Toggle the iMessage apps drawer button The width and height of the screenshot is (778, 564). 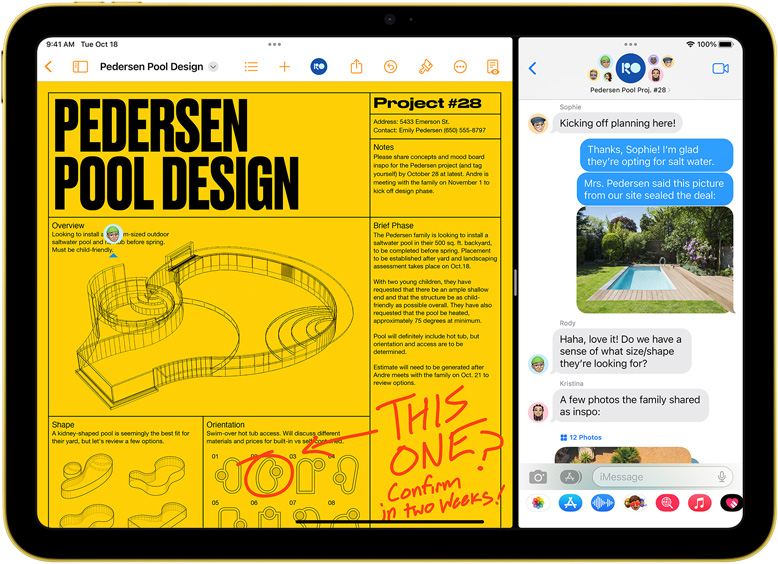[571, 477]
